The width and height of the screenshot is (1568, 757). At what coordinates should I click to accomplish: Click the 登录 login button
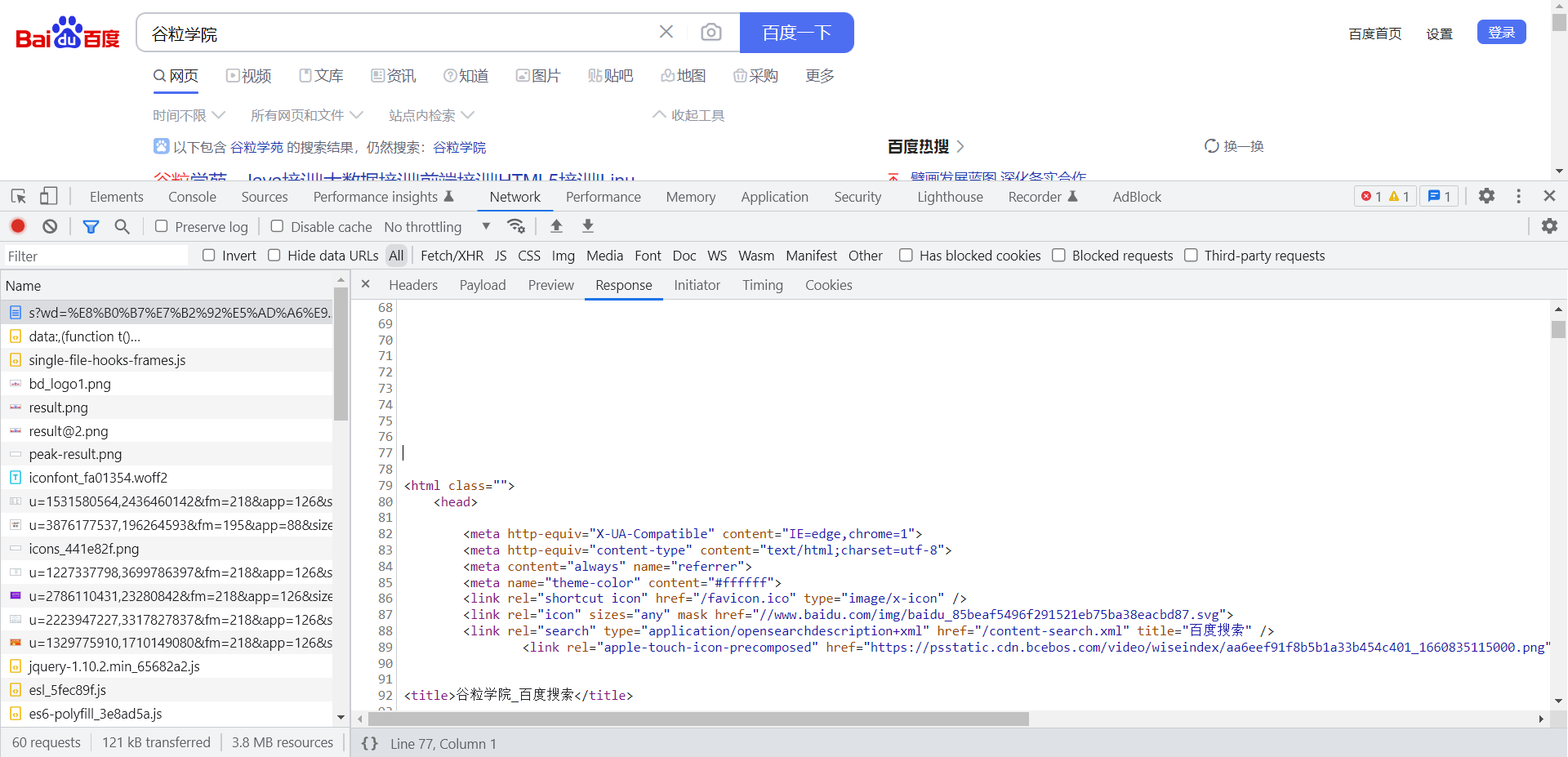point(1501,32)
